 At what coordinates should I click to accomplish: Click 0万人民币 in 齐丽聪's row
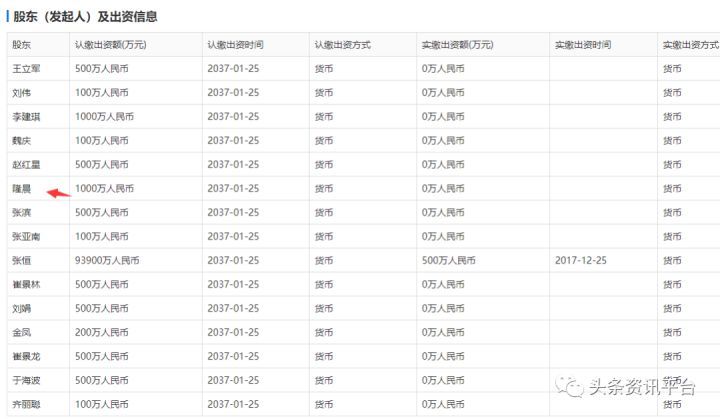443,404
